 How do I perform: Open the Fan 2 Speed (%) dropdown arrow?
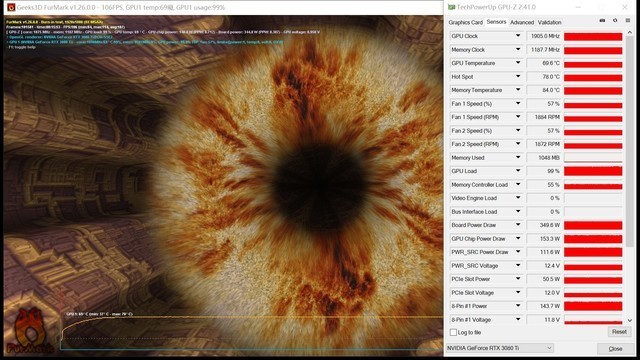click(518, 130)
